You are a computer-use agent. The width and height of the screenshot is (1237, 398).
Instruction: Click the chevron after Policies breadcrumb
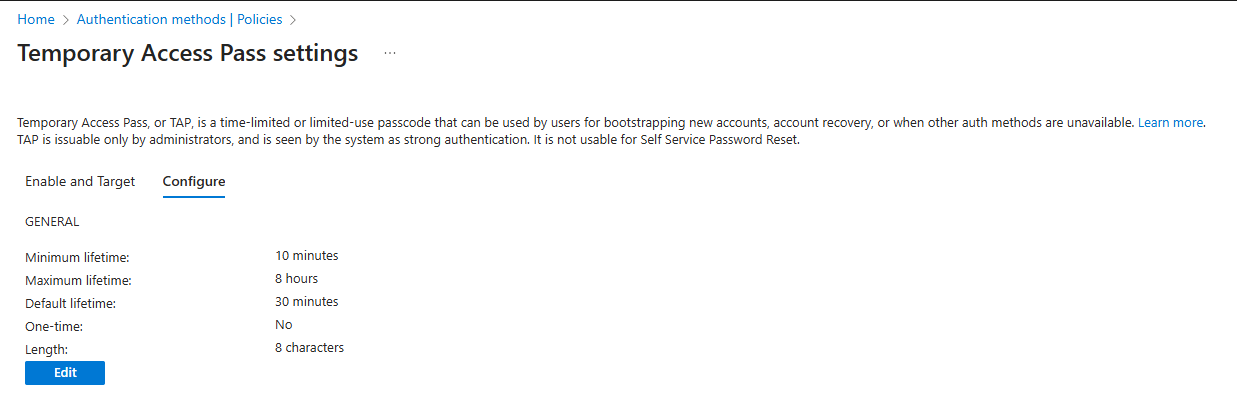(293, 20)
